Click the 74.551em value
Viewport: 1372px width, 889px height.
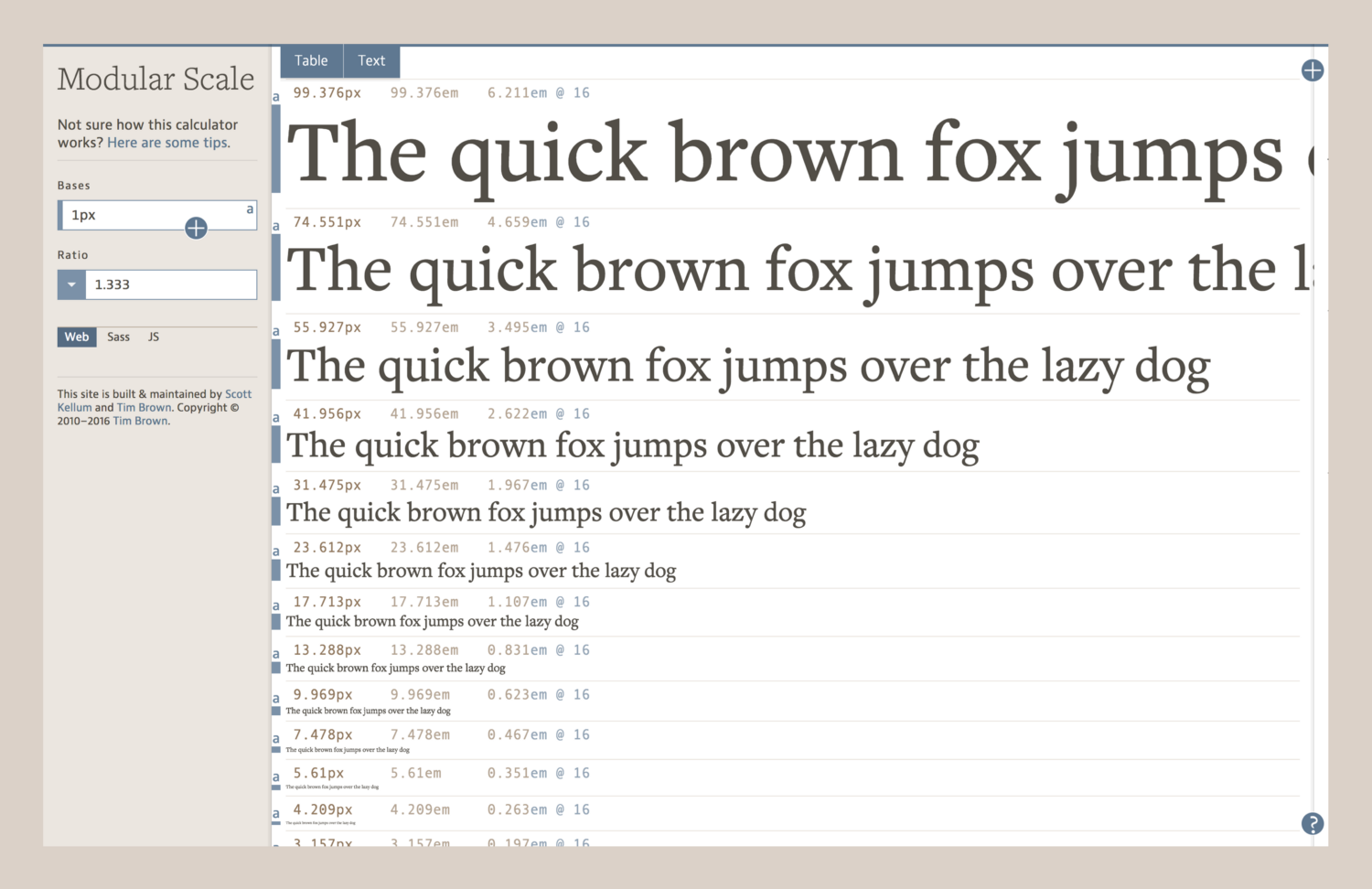[x=424, y=222]
